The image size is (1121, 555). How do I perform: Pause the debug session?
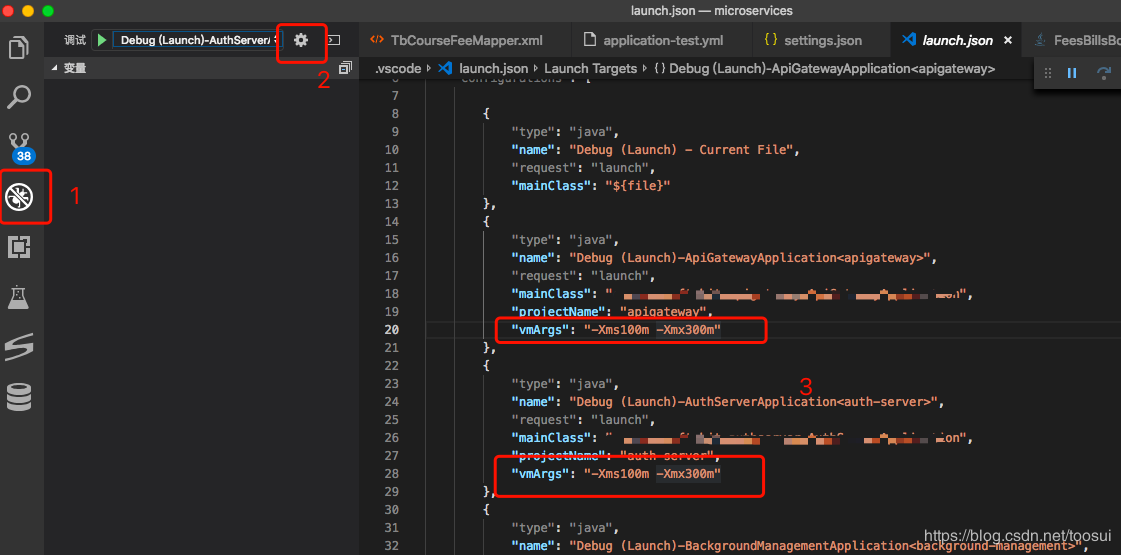coord(1072,73)
